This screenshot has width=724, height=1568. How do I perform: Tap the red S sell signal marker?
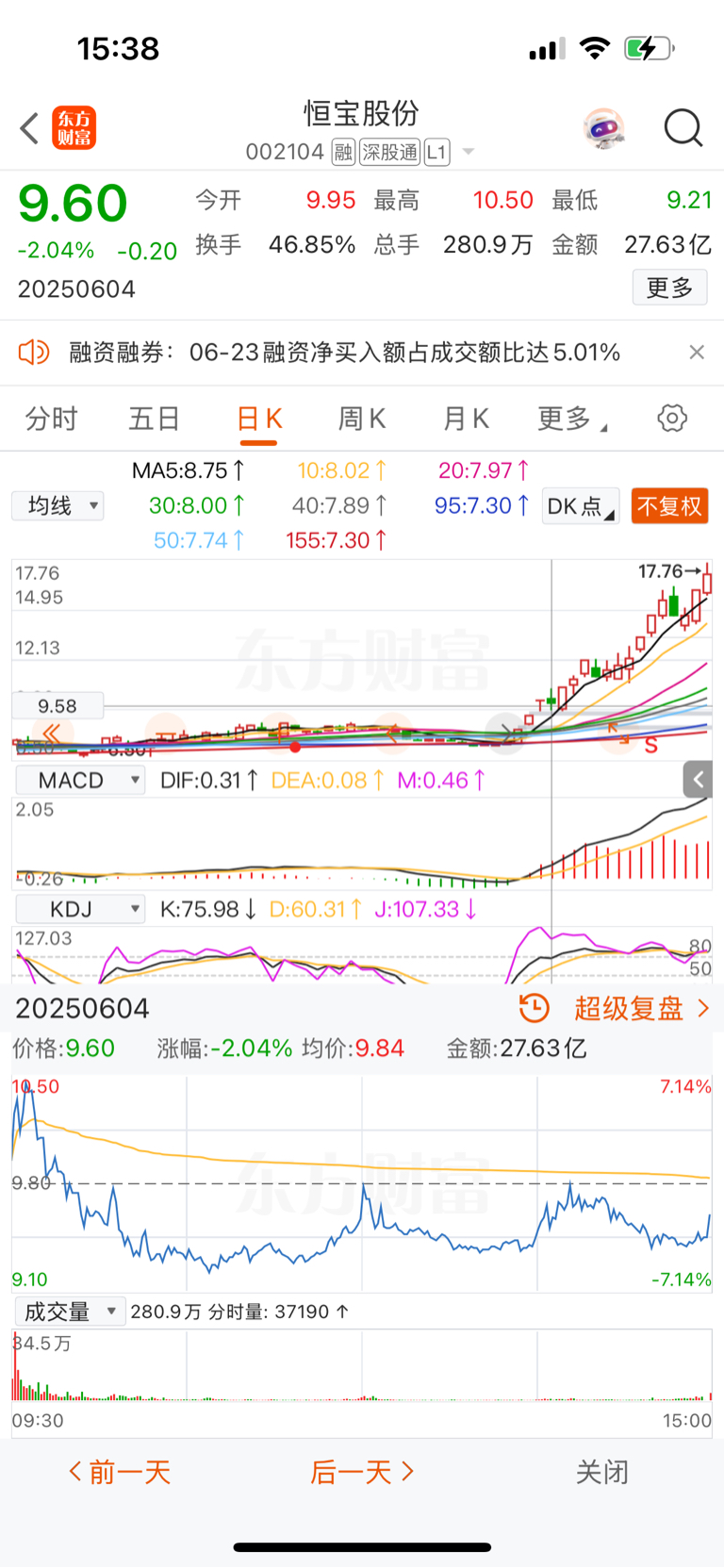coord(650,746)
